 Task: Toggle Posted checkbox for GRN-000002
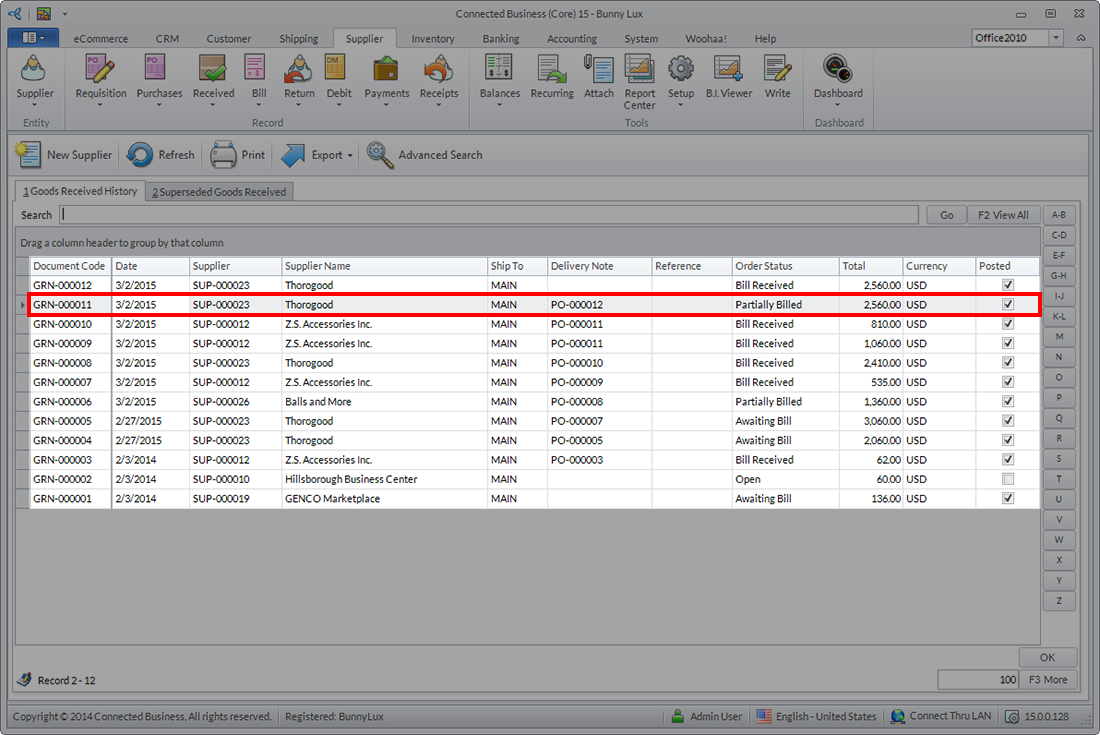point(1008,479)
